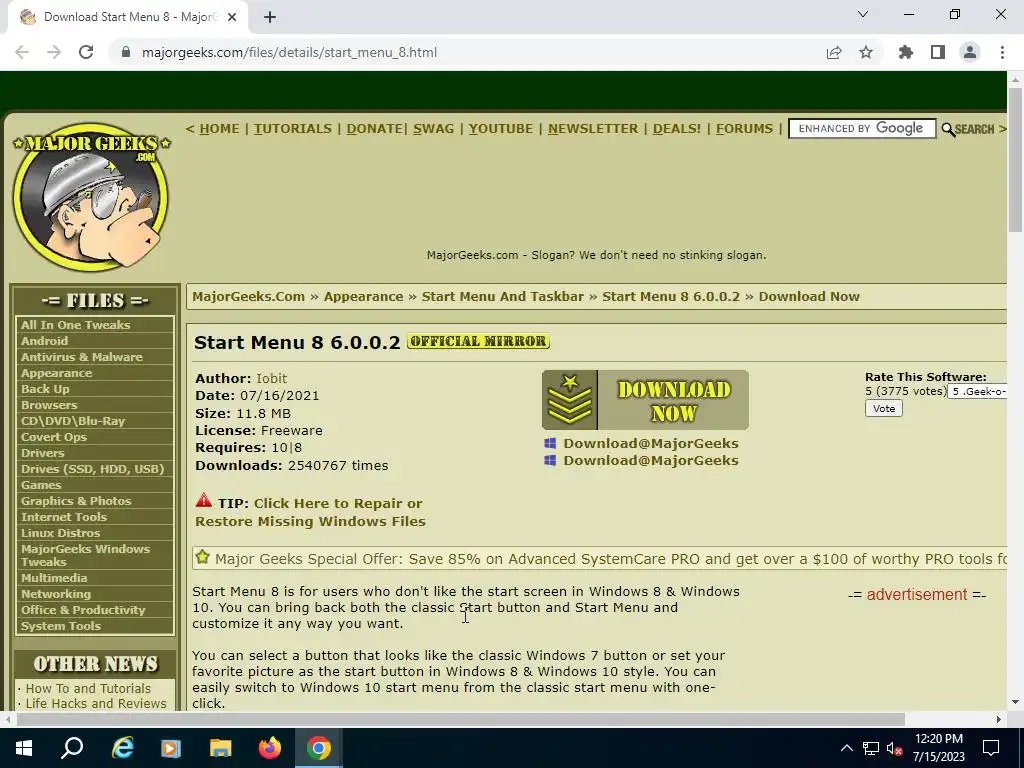Viewport: 1024px width, 768px height.
Task: Open the NEWSLETTER menu link
Action: point(593,129)
